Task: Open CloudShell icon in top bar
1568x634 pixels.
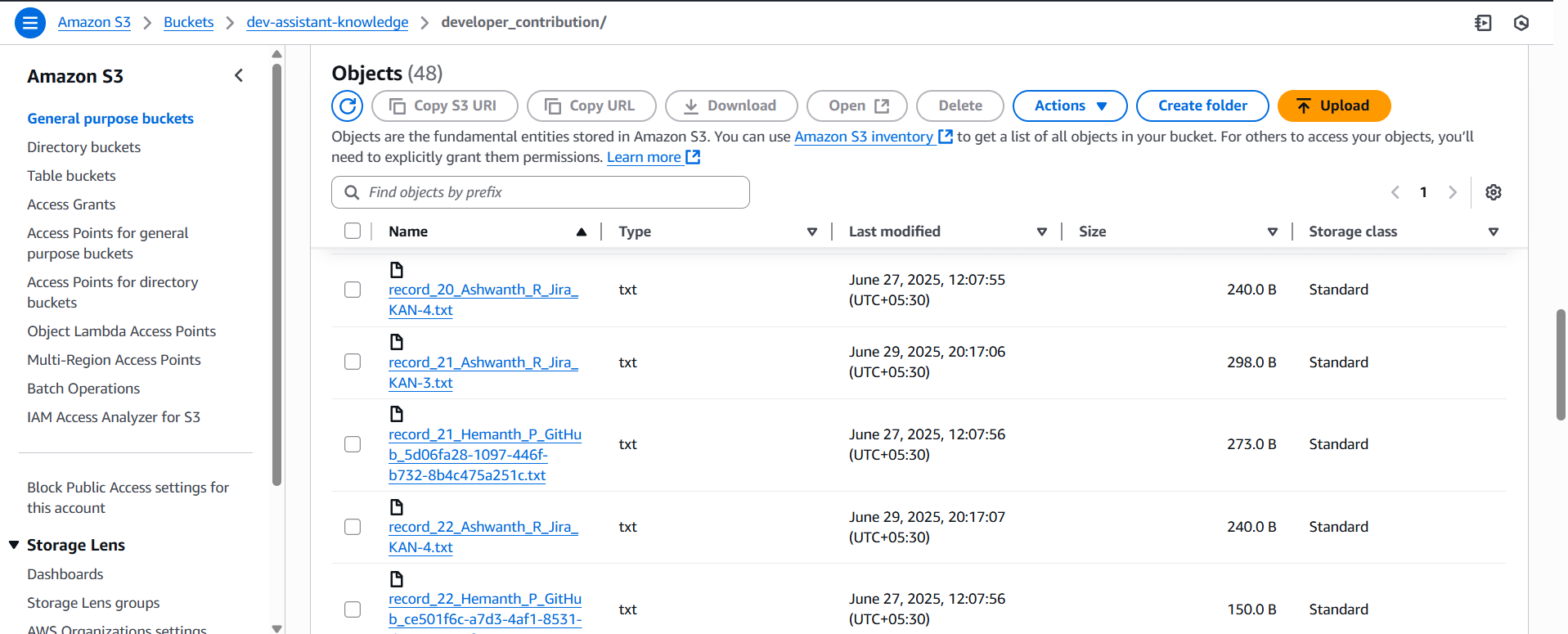Action: [1483, 23]
